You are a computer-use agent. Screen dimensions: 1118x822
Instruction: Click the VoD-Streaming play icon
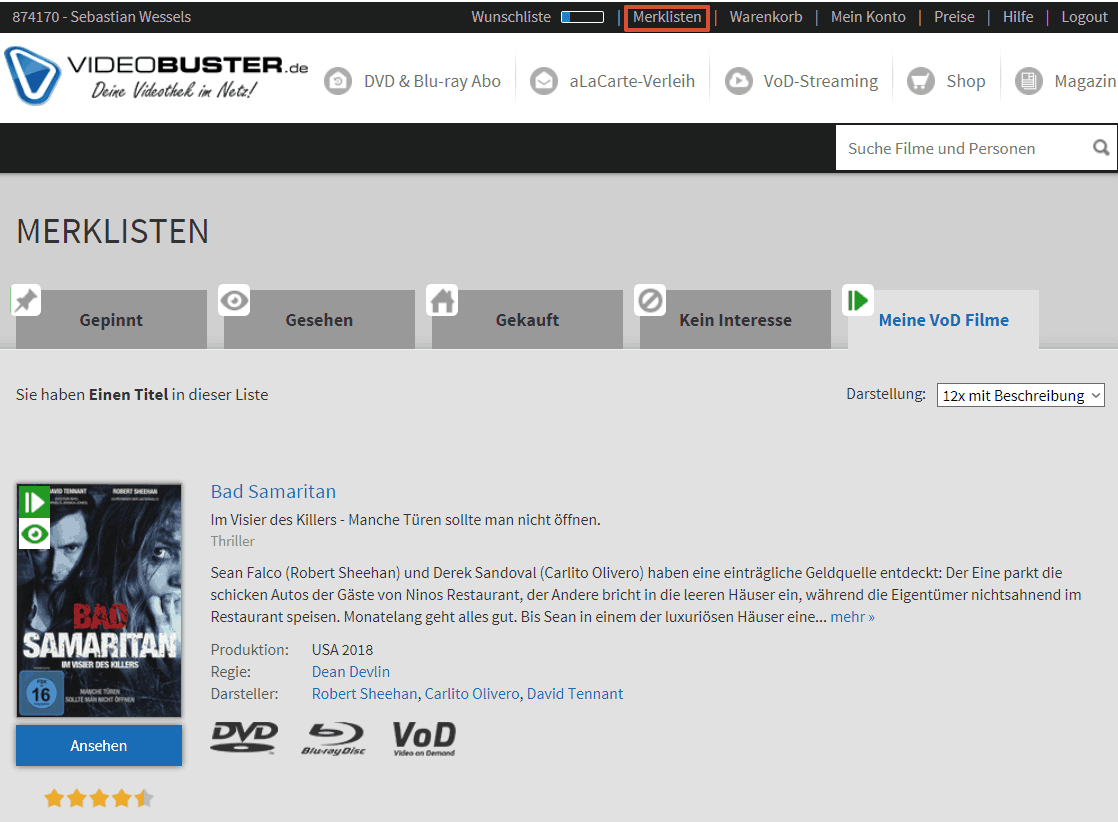coord(739,81)
